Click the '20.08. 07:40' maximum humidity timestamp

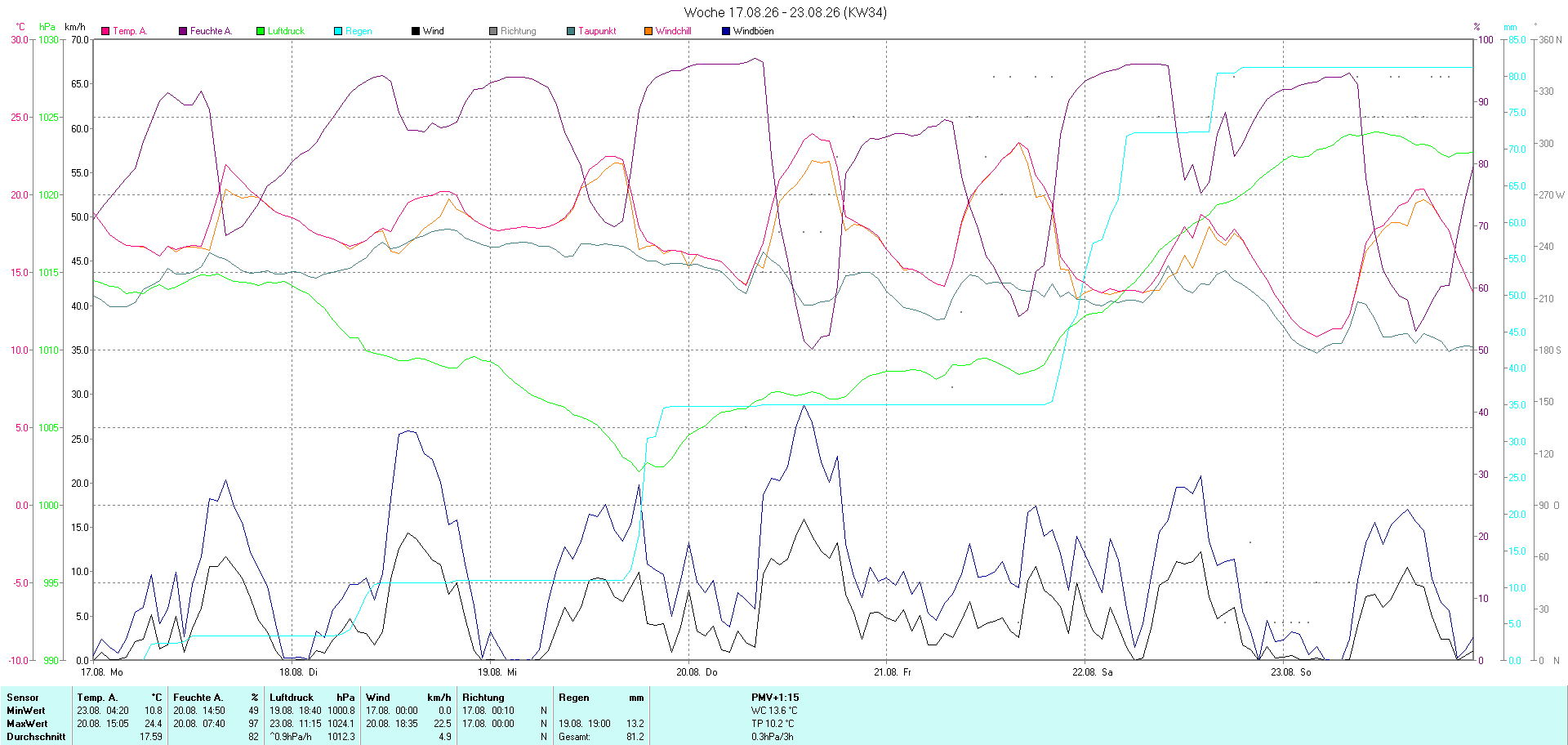199,724
